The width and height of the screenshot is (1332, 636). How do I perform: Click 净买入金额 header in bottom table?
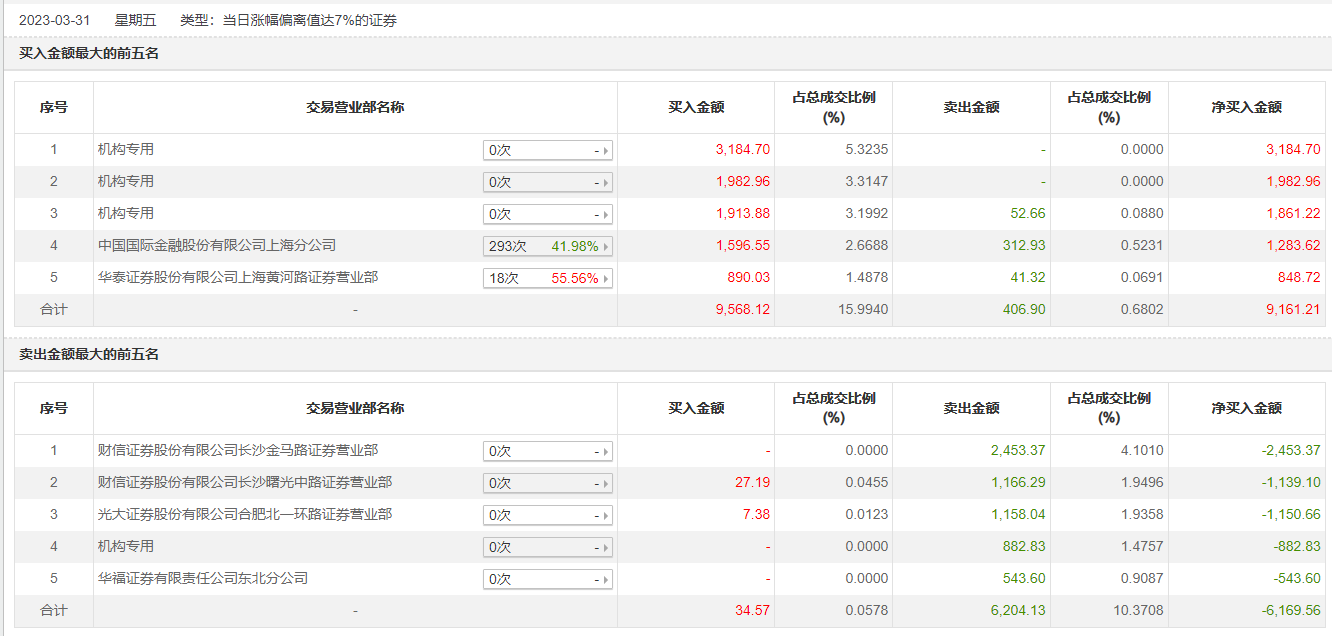pos(1246,408)
